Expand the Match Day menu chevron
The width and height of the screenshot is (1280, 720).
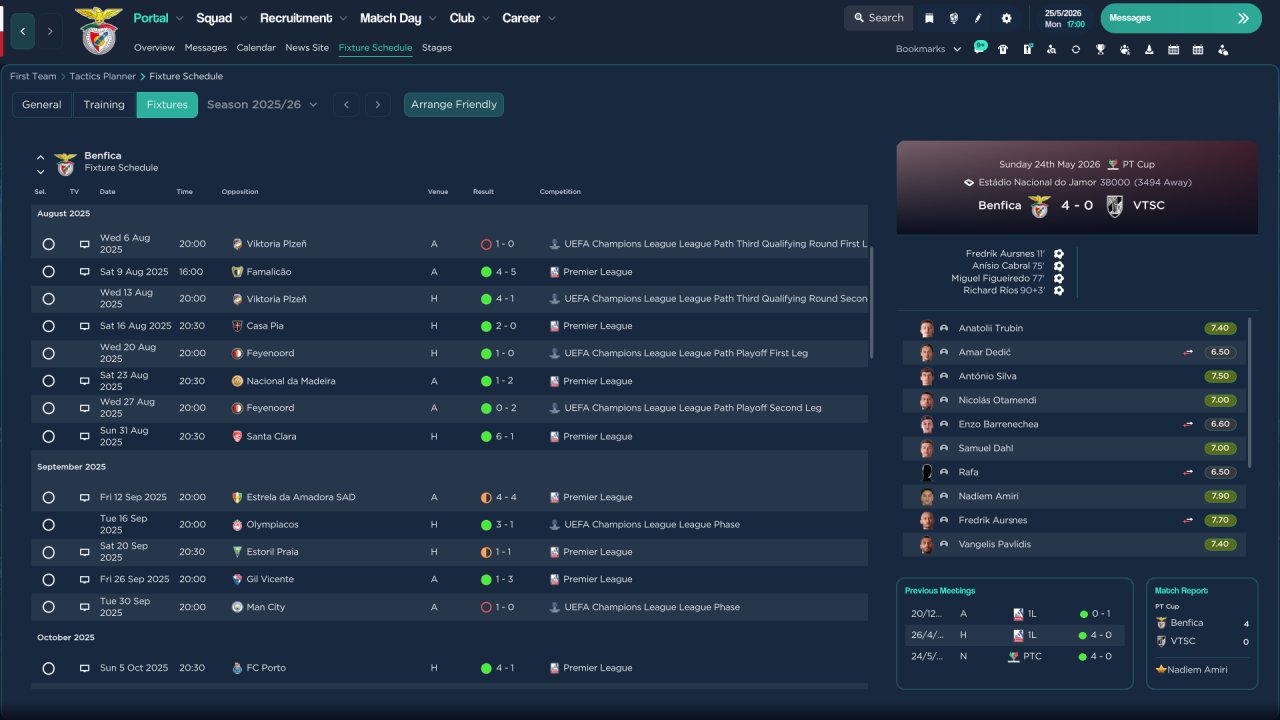(432, 18)
